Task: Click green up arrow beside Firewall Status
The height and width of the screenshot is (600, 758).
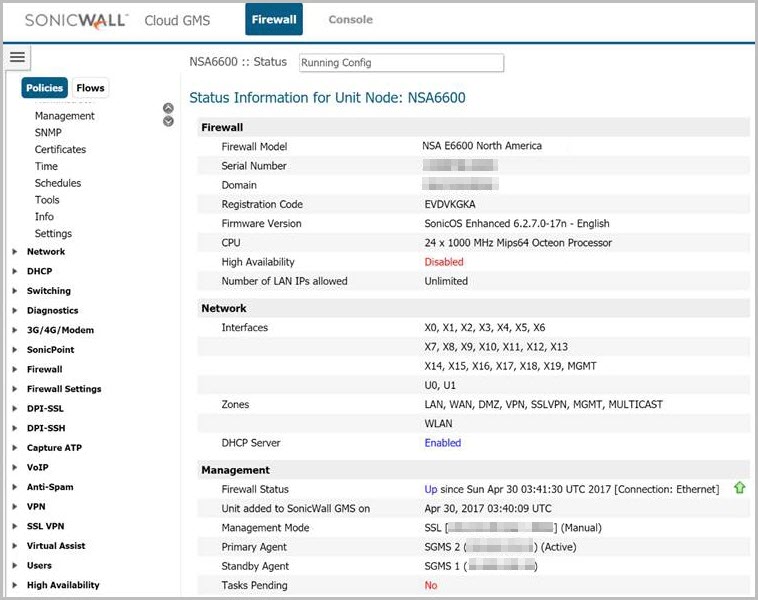Action: [x=739, y=487]
